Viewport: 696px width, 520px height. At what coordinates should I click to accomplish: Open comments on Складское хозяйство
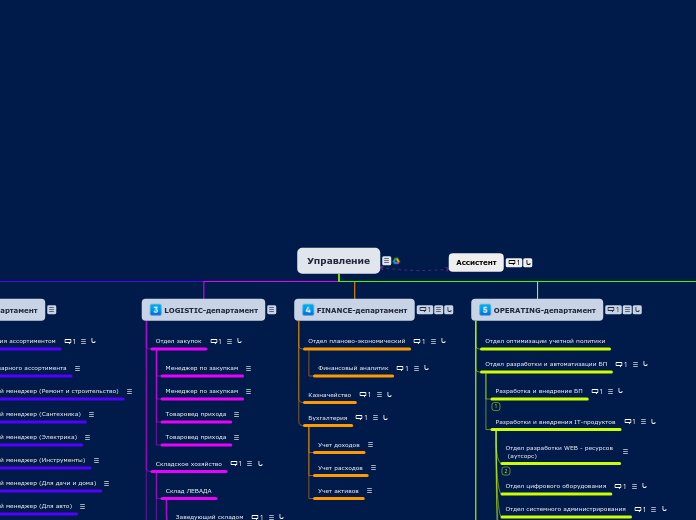236,464
